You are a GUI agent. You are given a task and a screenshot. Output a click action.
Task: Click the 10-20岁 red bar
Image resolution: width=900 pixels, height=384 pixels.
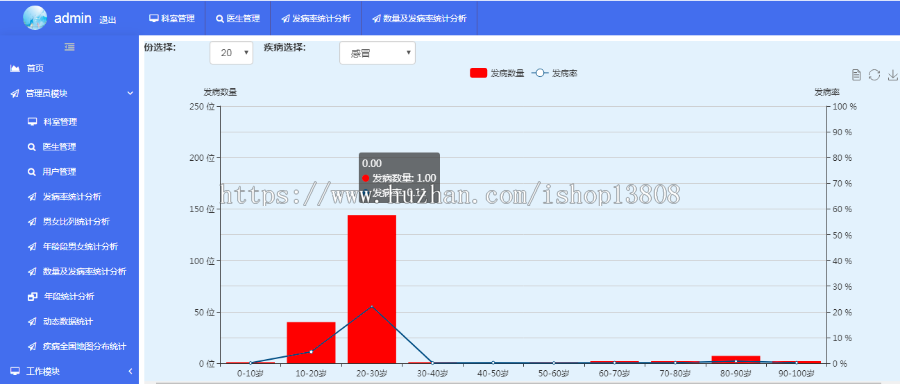311,343
